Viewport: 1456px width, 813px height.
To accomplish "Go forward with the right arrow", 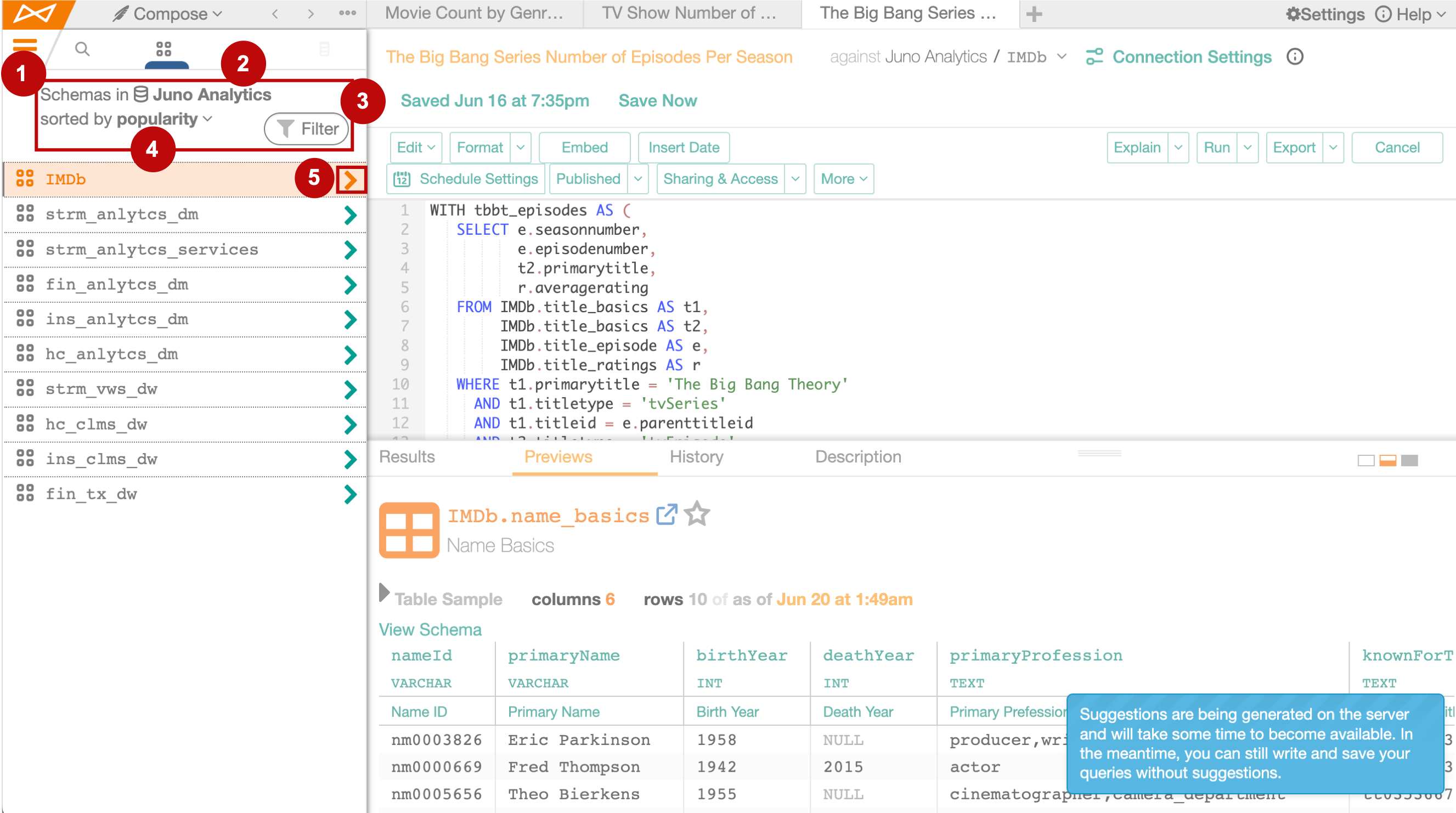I will [311, 14].
